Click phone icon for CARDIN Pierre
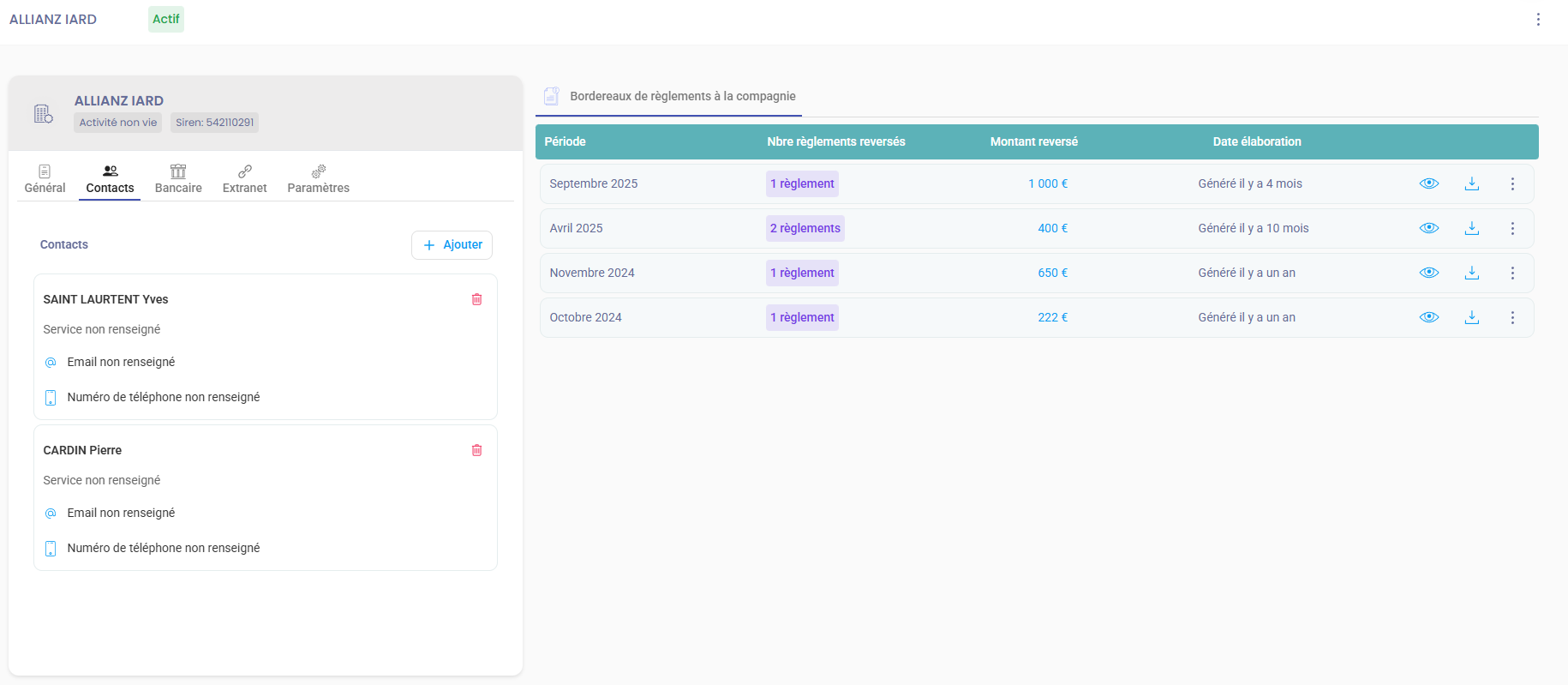This screenshot has width=1568, height=685. coord(51,549)
